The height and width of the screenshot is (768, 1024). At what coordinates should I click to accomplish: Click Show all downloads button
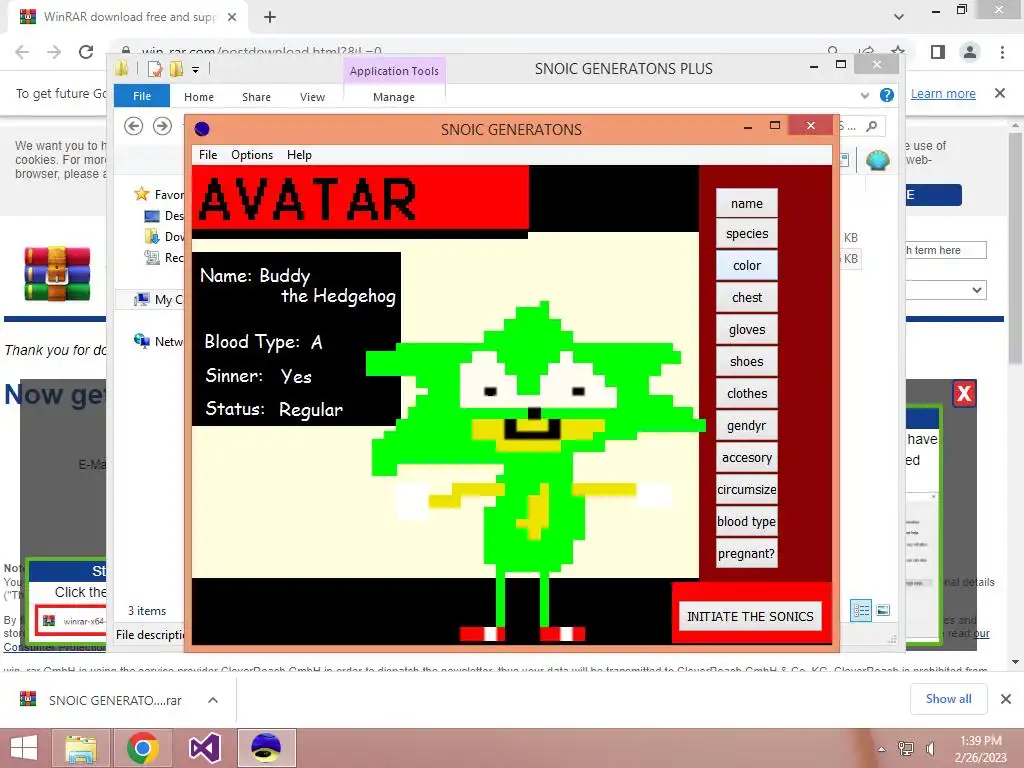pyautogui.click(x=948, y=699)
